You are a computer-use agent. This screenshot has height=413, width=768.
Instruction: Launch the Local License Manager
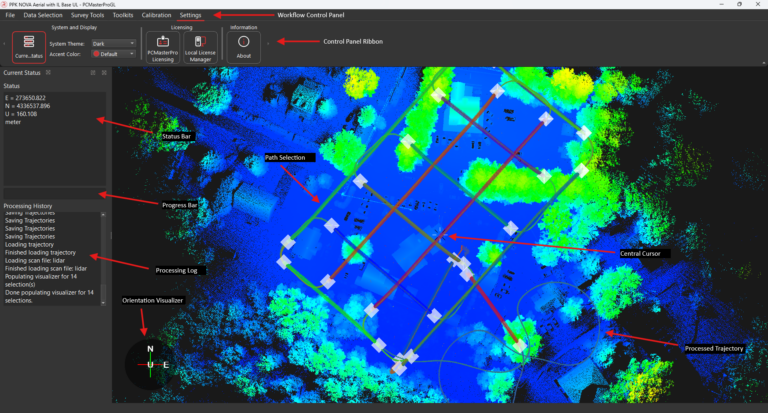[200, 48]
